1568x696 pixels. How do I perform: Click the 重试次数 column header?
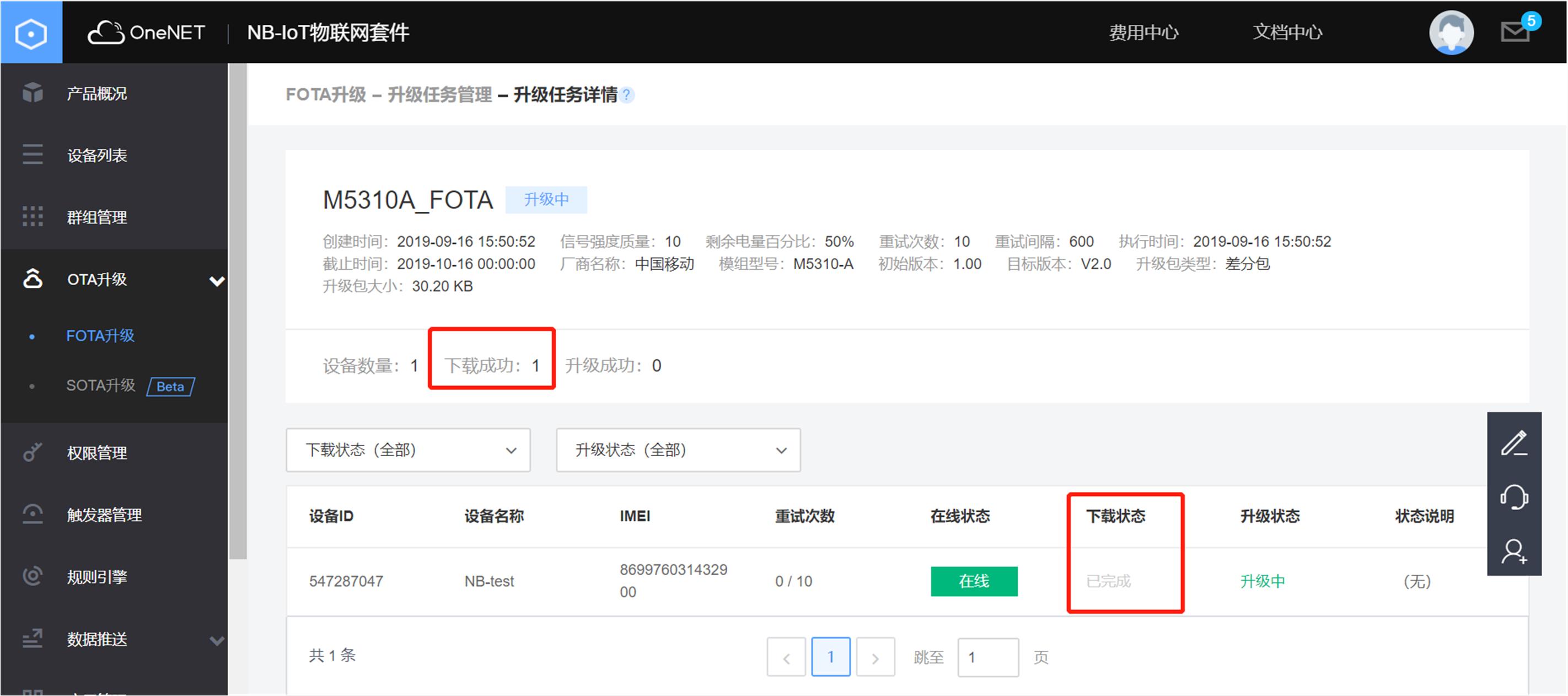point(804,516)
